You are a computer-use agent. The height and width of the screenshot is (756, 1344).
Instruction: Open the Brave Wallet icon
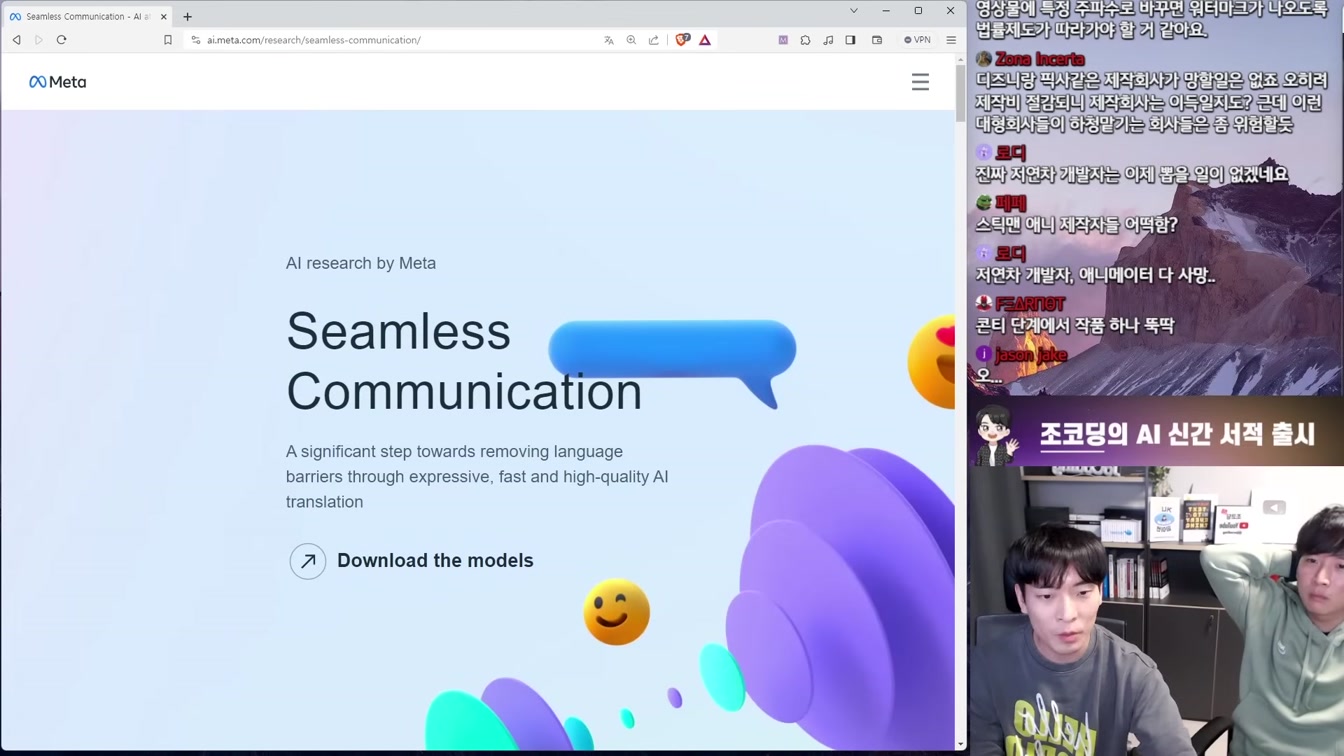click(877, 40)
